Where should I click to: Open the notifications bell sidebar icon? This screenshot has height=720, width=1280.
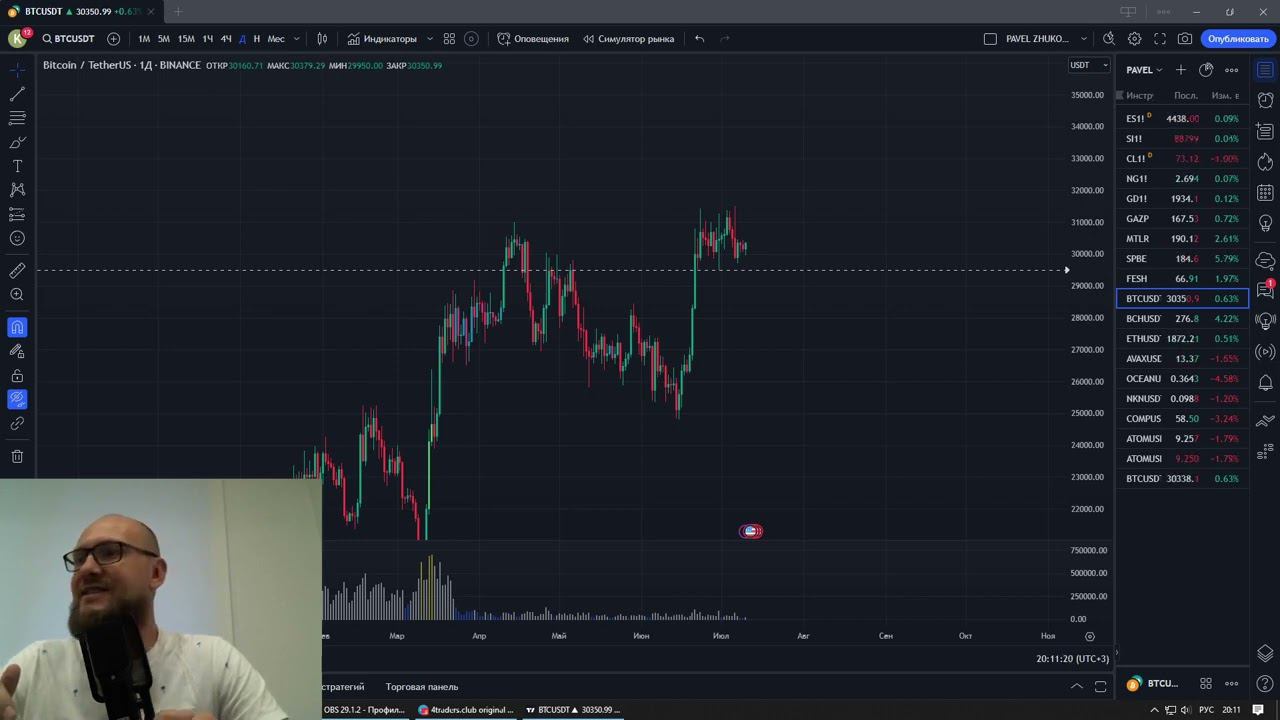1265,383
